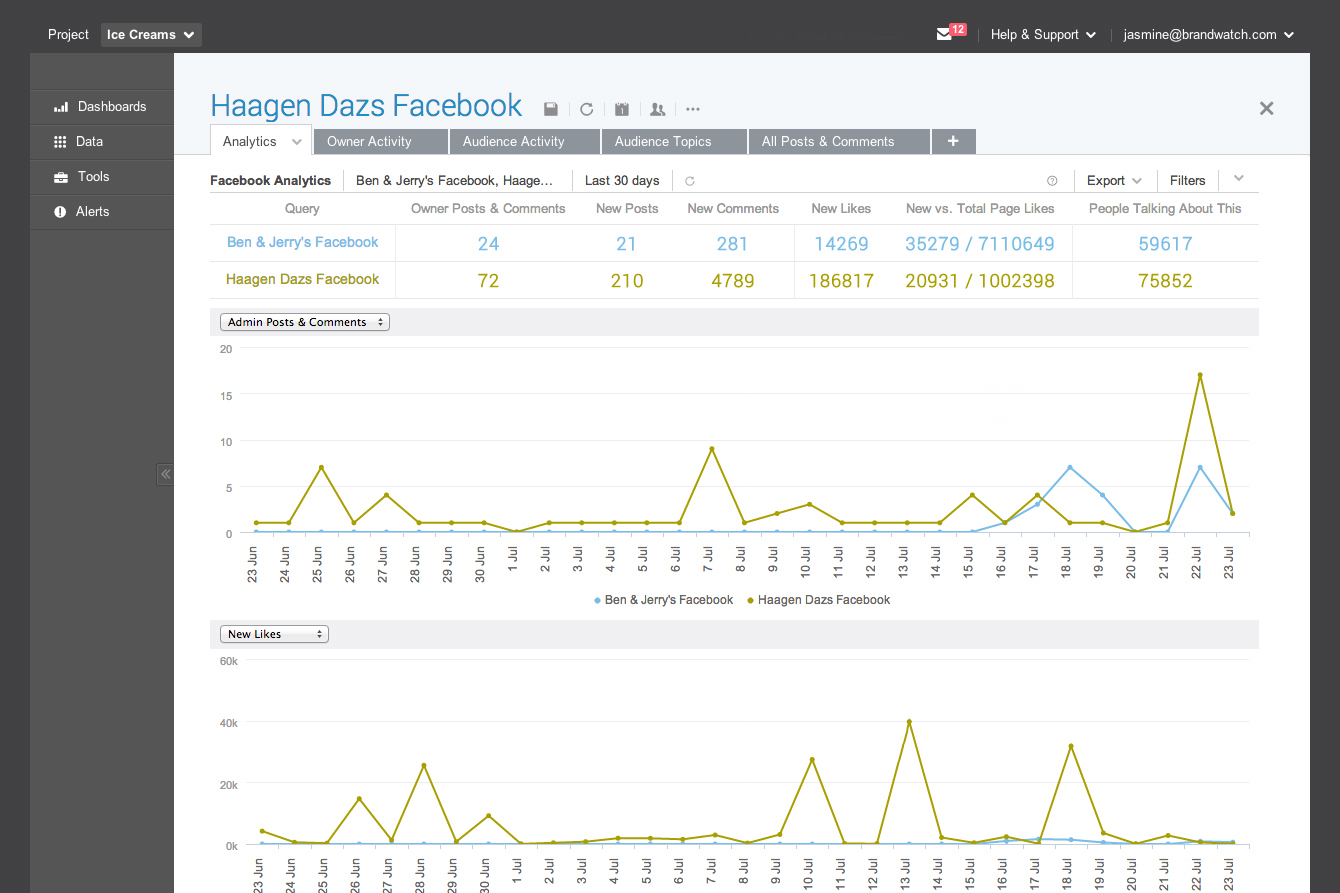Screen dimensions: 1340x893
Task: Click the 22 Jul peak data point
Action: pyautogui.click(x=1199, y=375)
